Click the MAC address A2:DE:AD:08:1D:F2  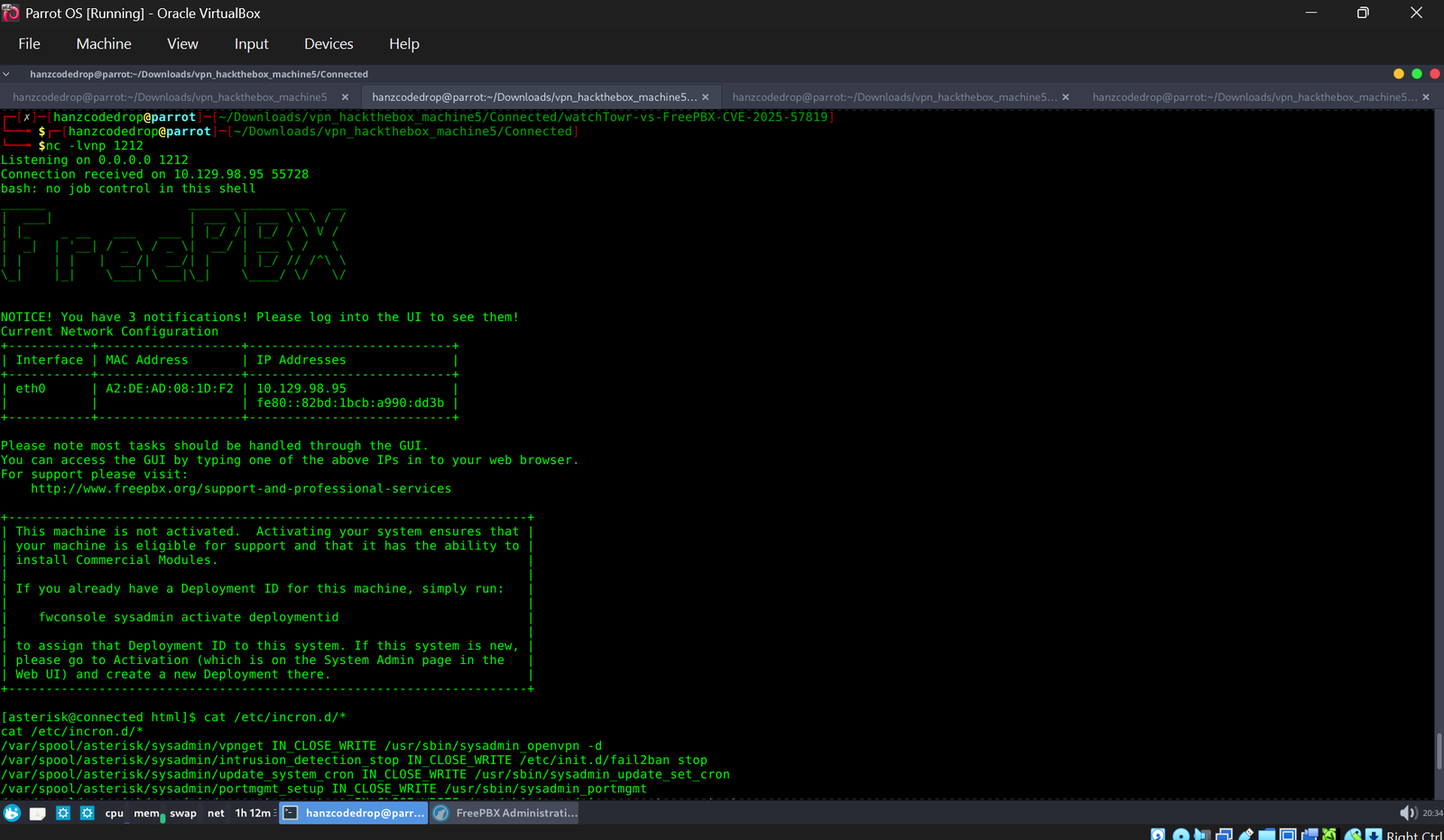pyautogui.click(x=170, y=388)
